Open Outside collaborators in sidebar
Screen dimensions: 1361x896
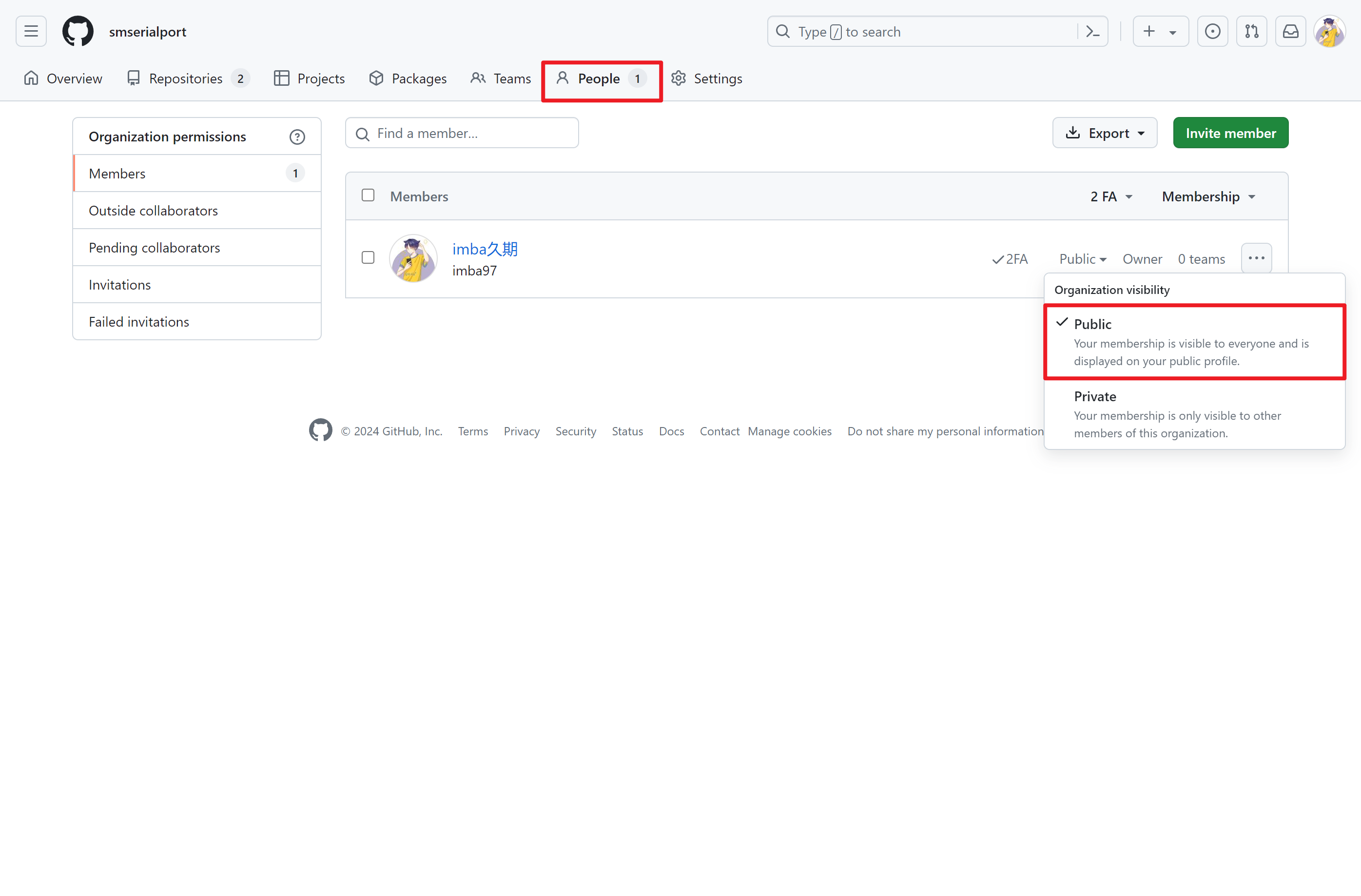(153, 211)
